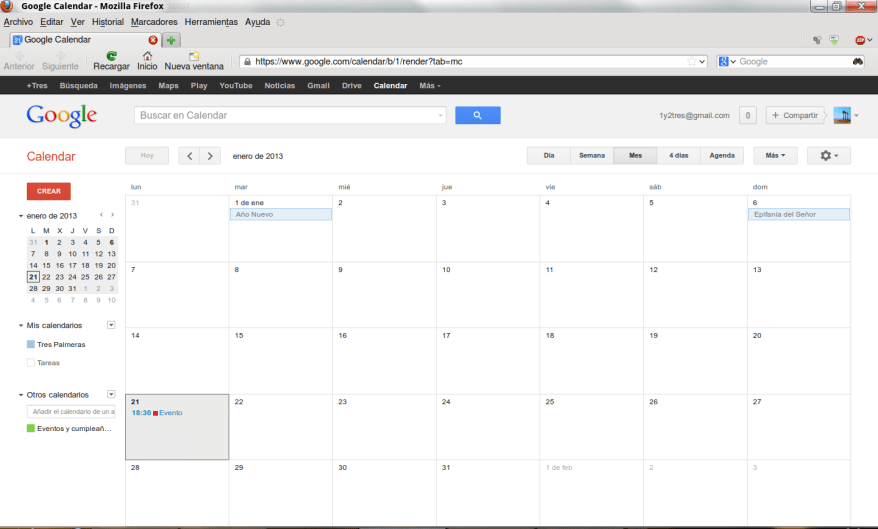The image size is (878, 529).
Task: Click the Hoy button
Action: [147, 156]
